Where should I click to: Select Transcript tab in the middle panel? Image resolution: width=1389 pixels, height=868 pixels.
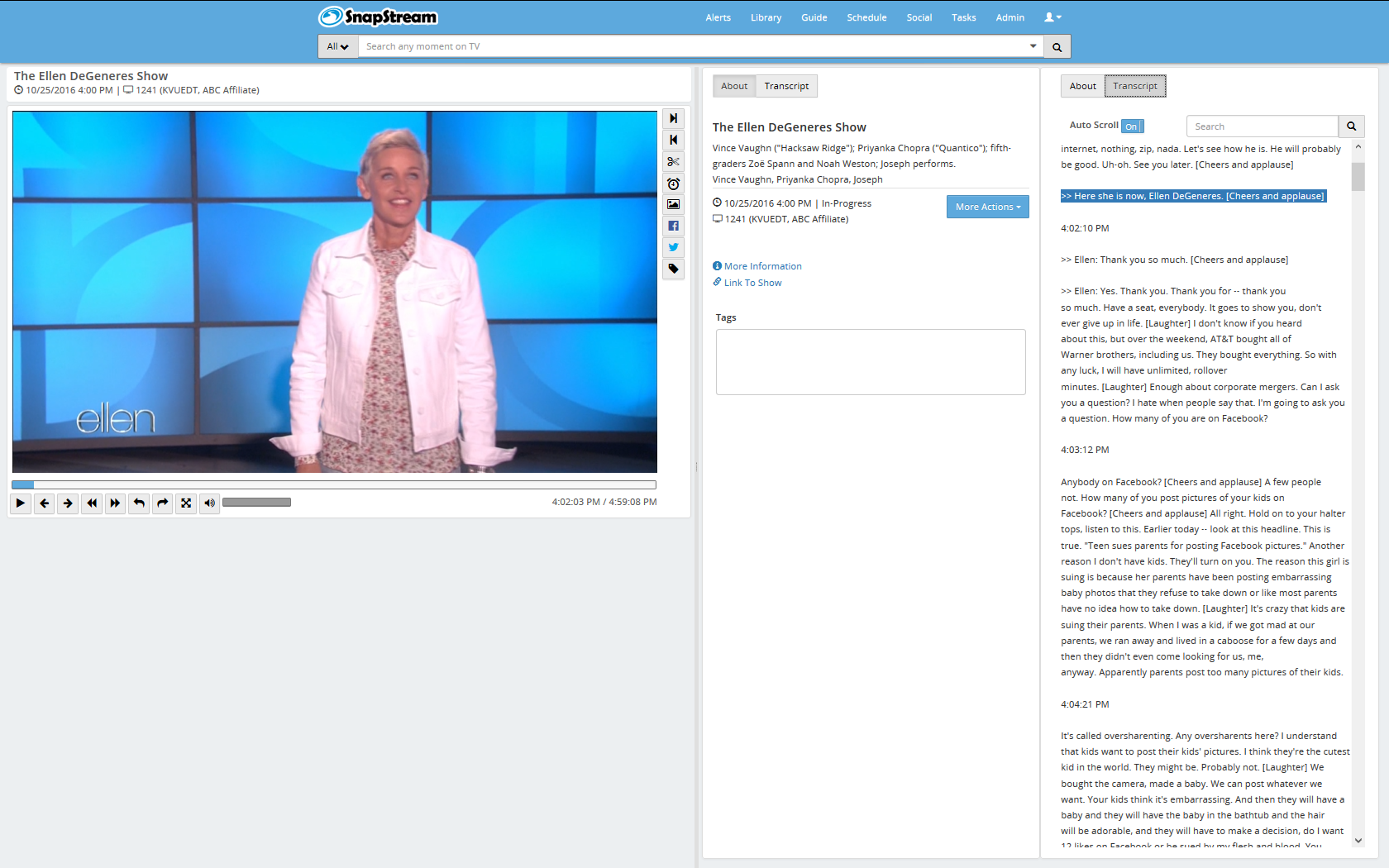point(786,86)
